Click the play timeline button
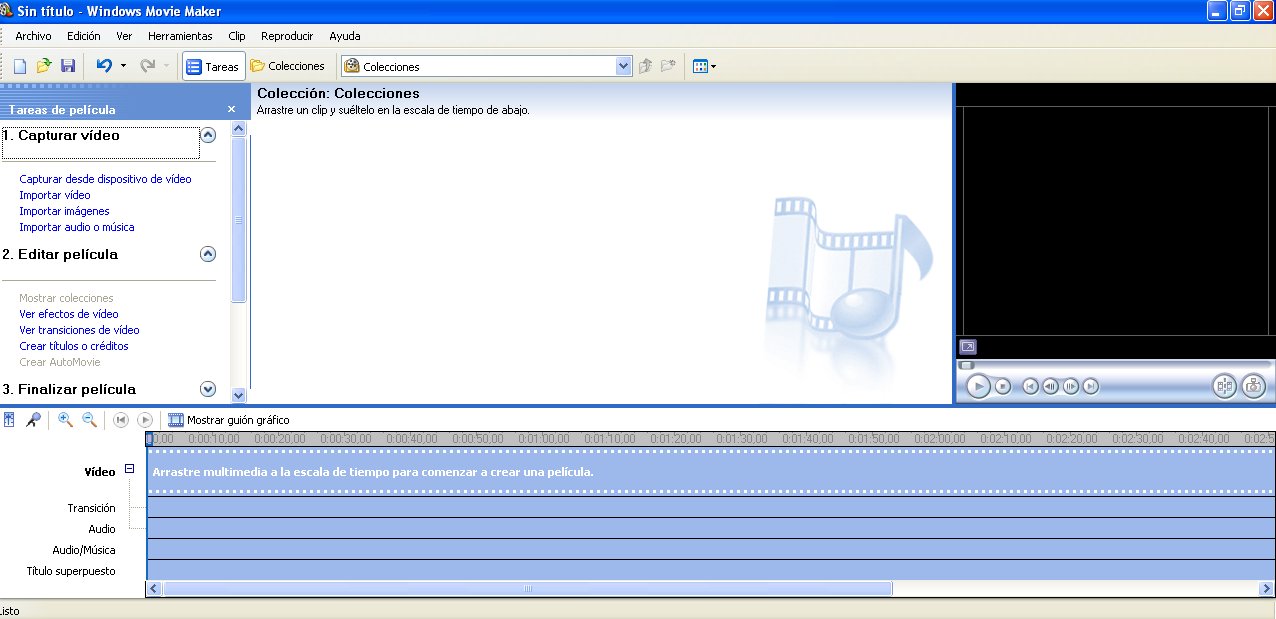Viewport: 1276px width, 619px height. [x=145, y=420]
